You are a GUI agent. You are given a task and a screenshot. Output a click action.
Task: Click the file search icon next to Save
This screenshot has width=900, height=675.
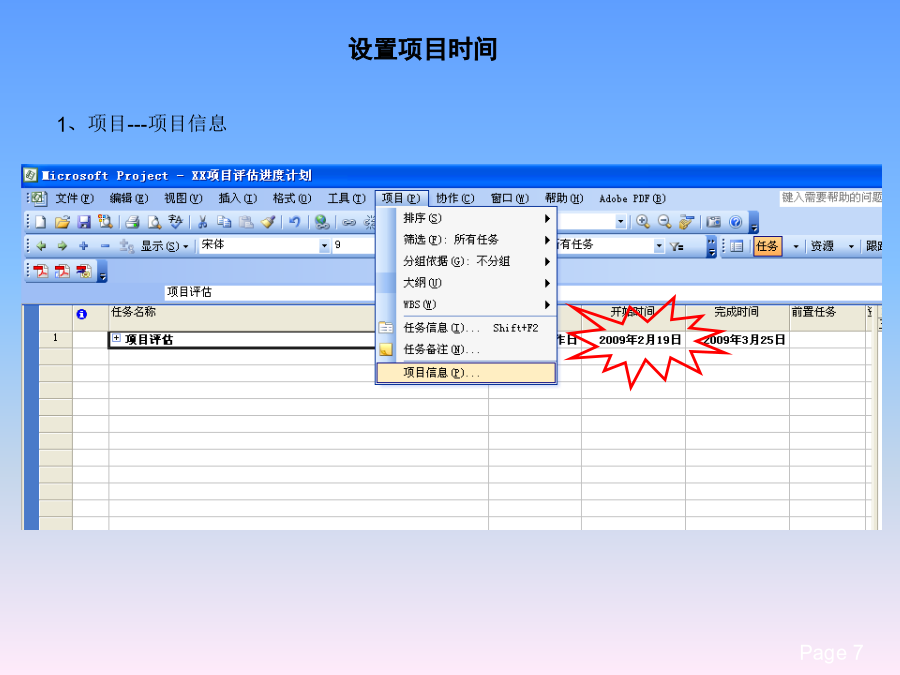[x=105, y=222]
